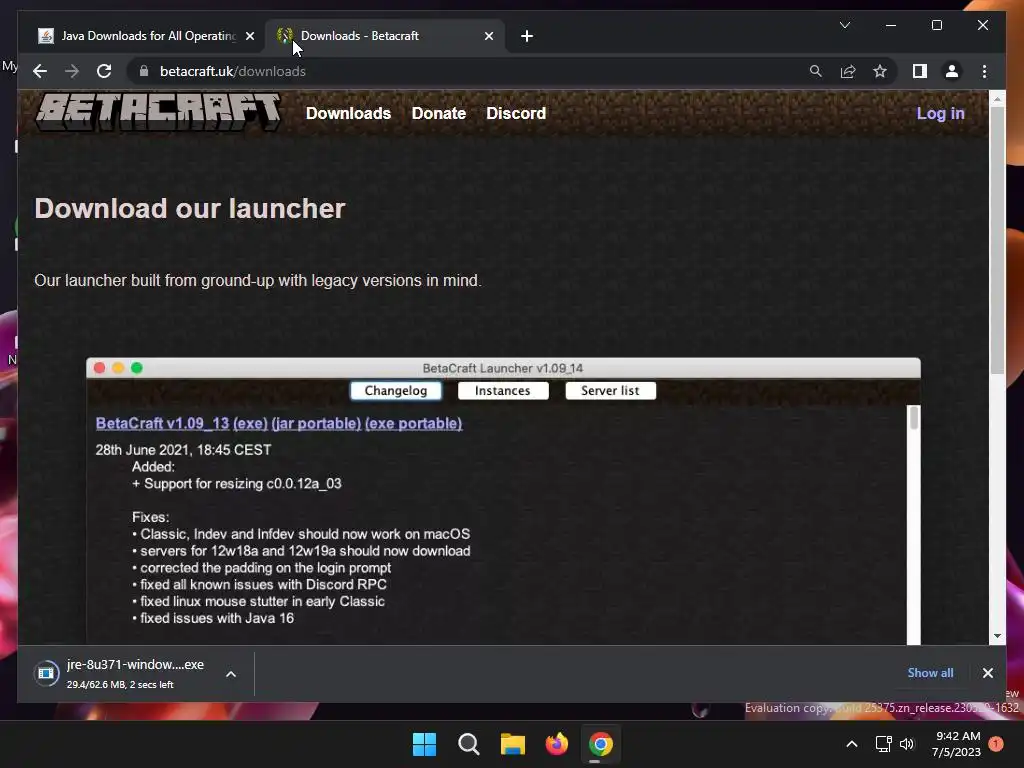Click text 'fixed issues with Java 16'
Image resolution: width=1024 pixels, height=768 pixels.
(x=217, y=618)
